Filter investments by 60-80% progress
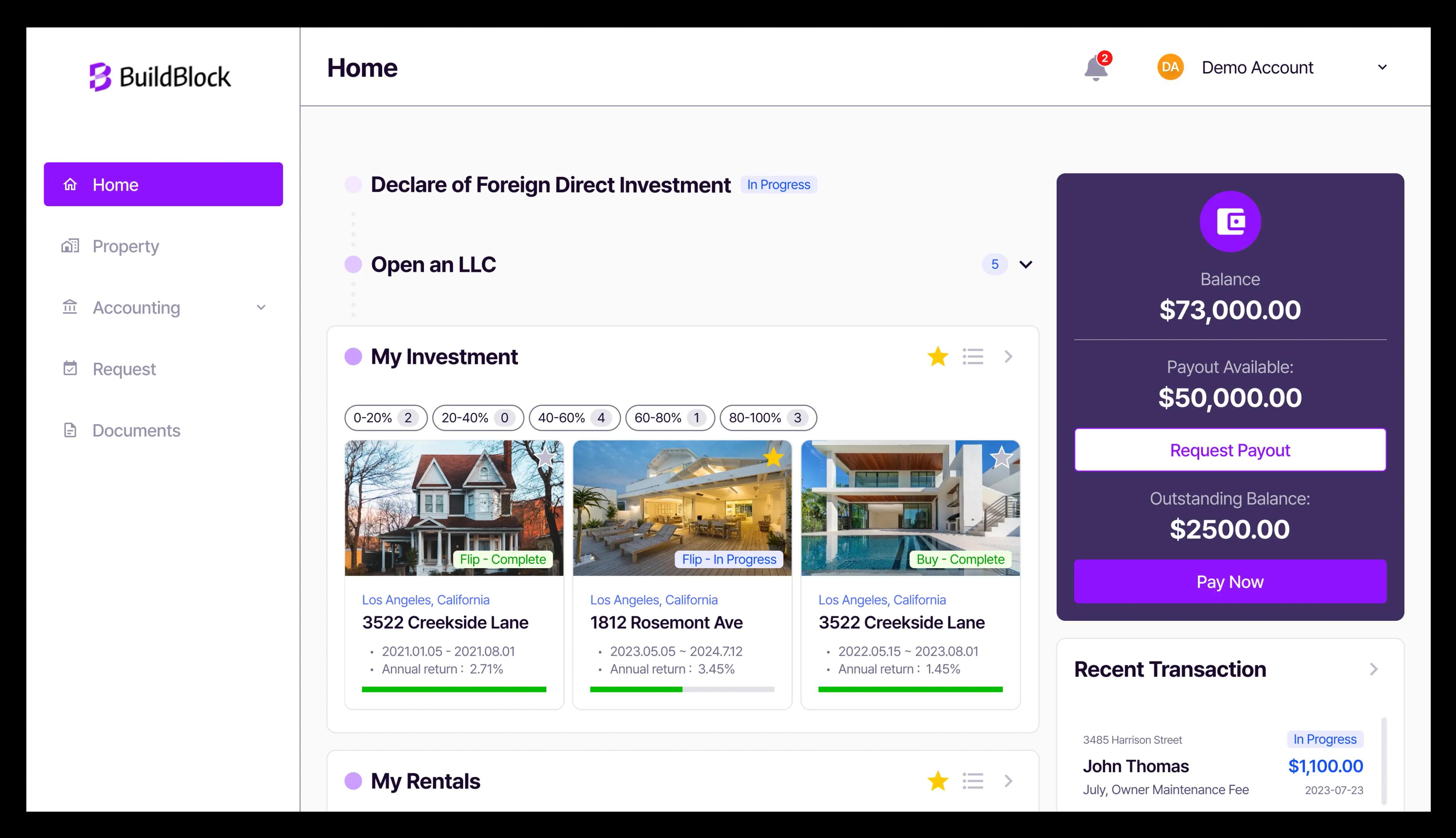The width and height of the screenshot is (1456, 838). [x=670, y=418]
